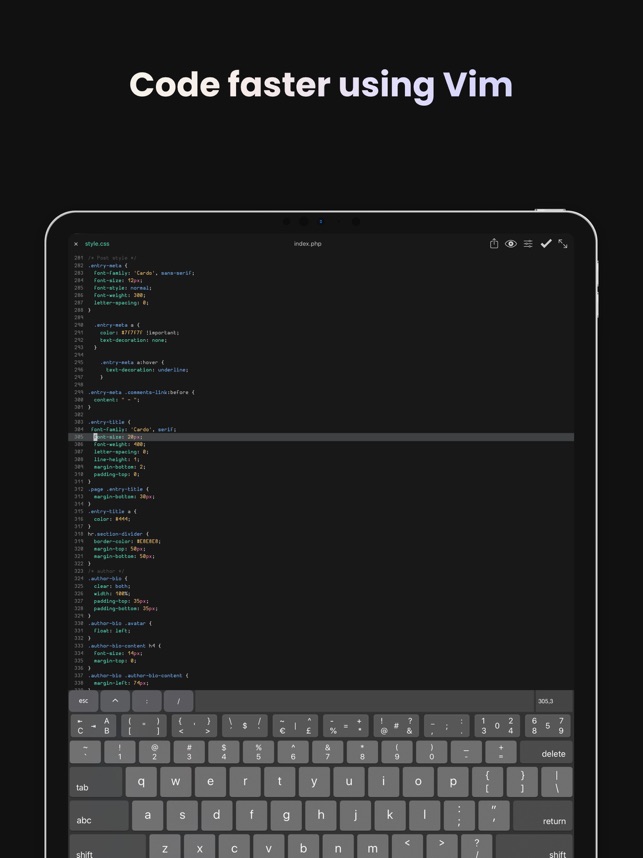Tap the t key
643x858 pixels.
pos(280,781)
